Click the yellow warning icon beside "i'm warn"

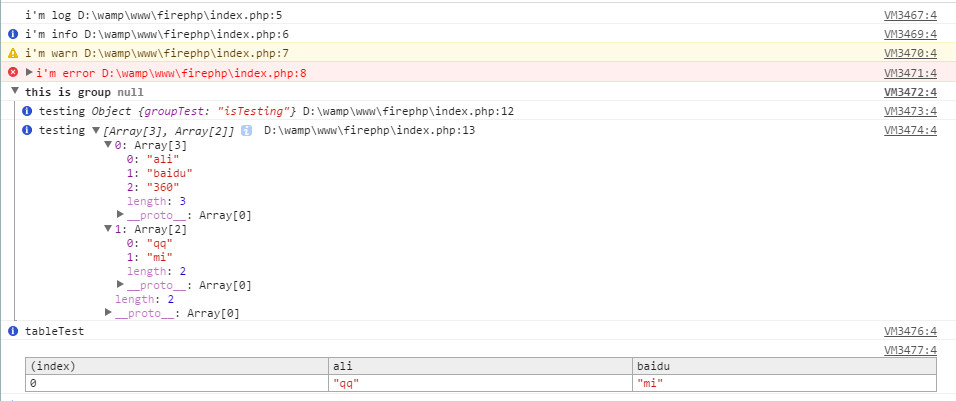pyautogui.click(x=13, y=53)
